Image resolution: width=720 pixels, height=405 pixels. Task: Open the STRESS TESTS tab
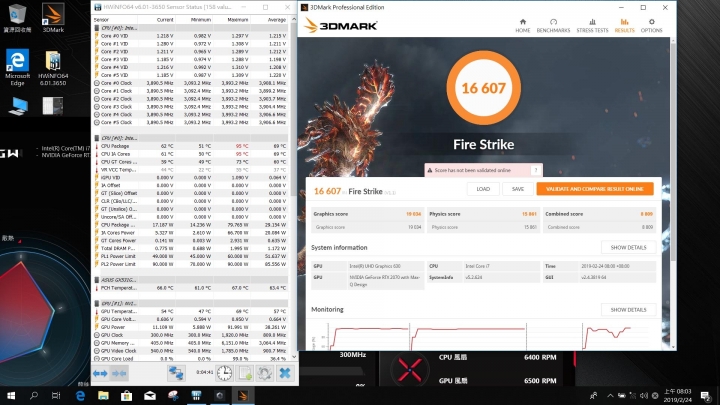(592, 26)
